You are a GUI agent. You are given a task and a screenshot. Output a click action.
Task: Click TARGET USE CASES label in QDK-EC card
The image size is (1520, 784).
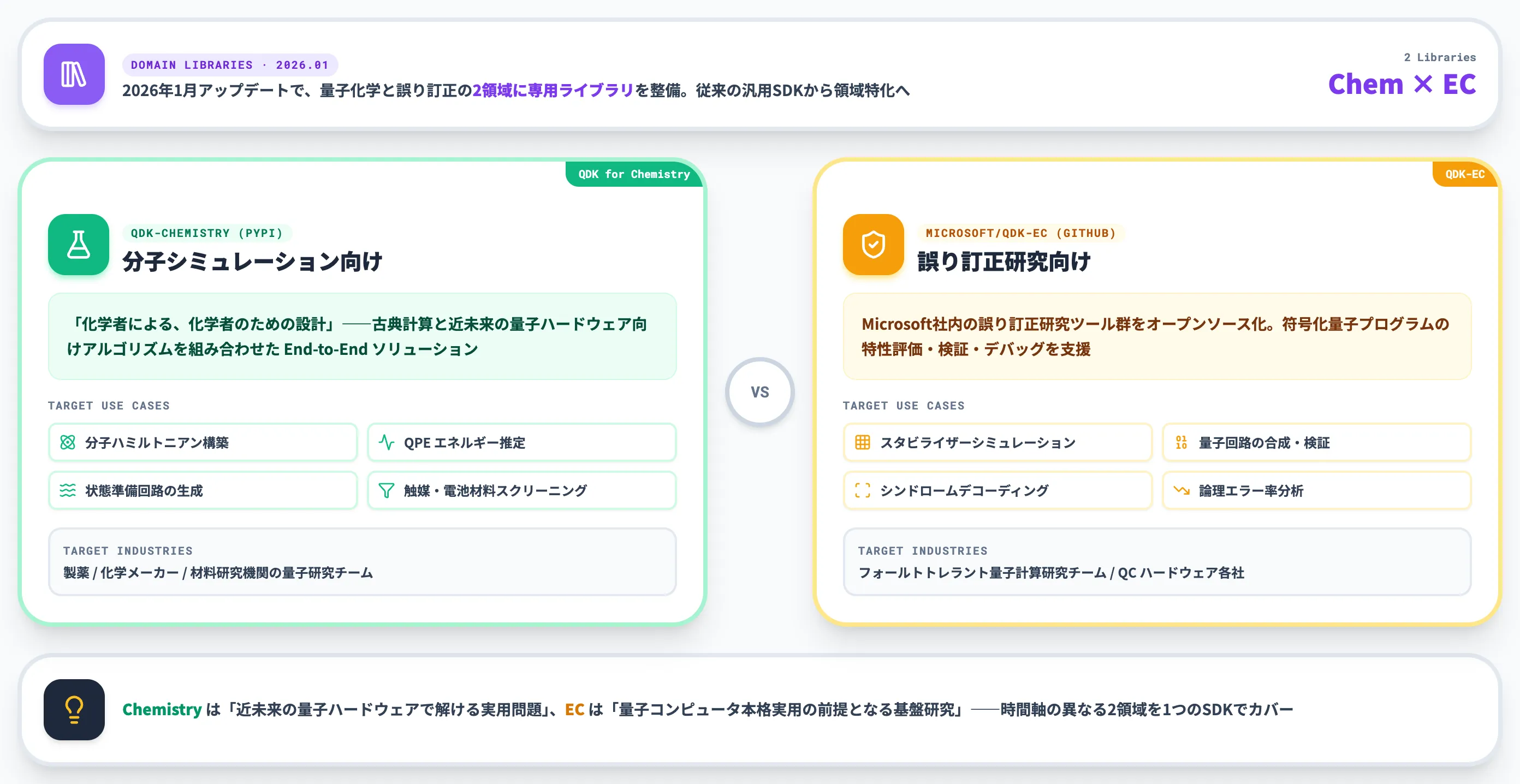pos(904,406)
